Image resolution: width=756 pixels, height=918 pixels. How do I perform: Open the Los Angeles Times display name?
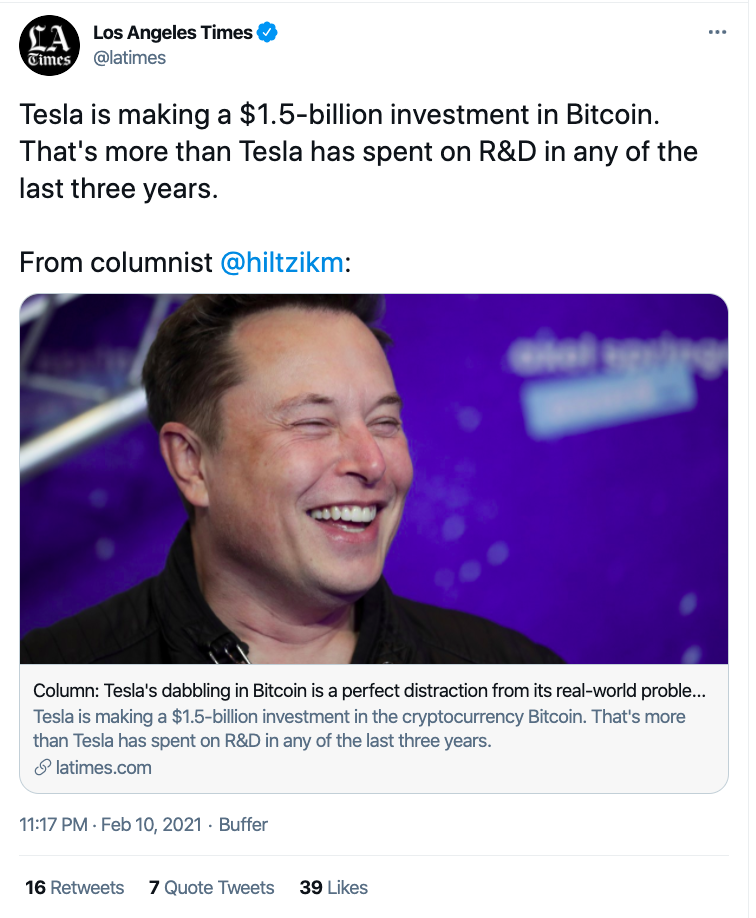click(x=172, y=33)
